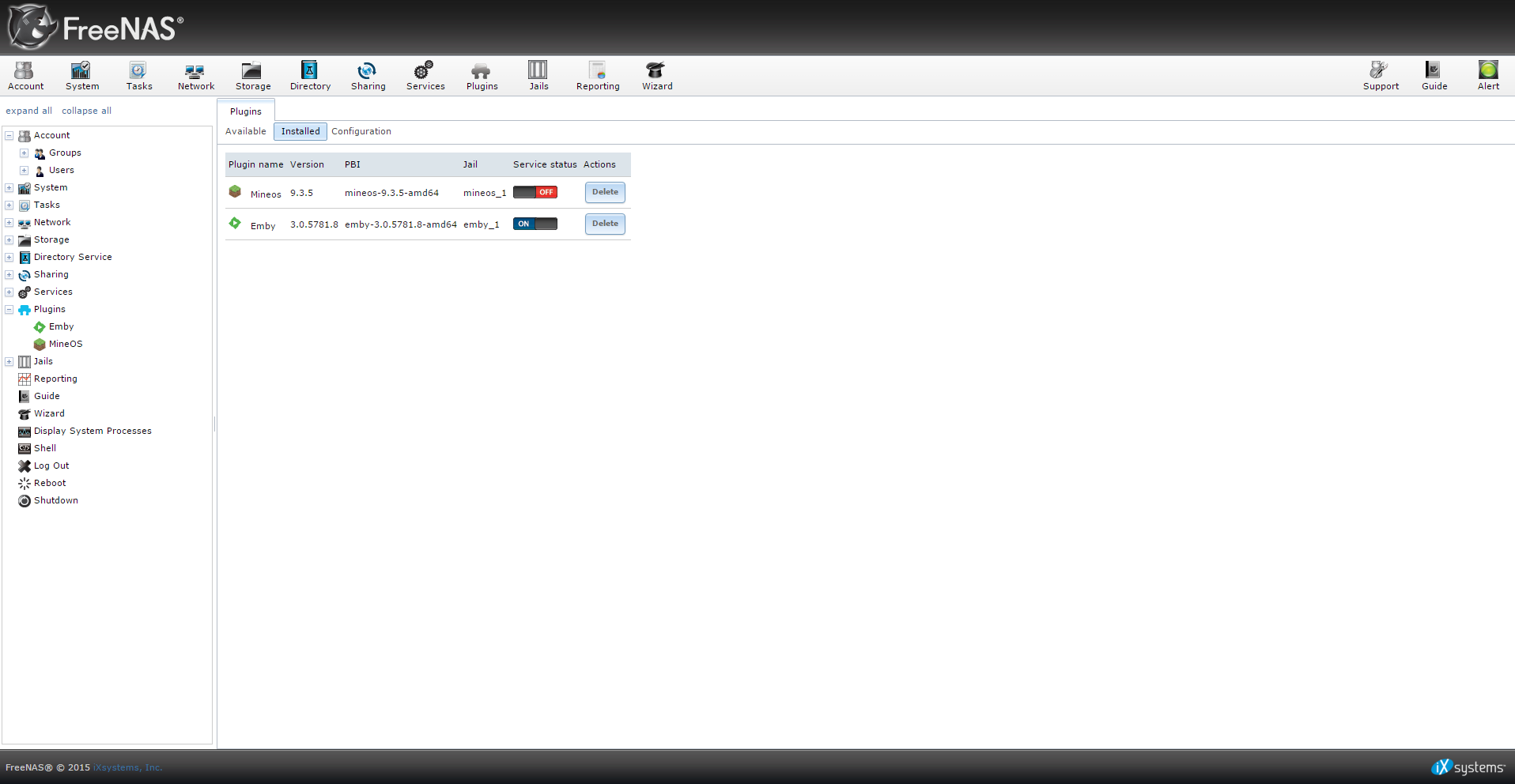This screenshot has width=1515, height=784.
Task: Delete the Emby plugin
Action: point(605,224)
